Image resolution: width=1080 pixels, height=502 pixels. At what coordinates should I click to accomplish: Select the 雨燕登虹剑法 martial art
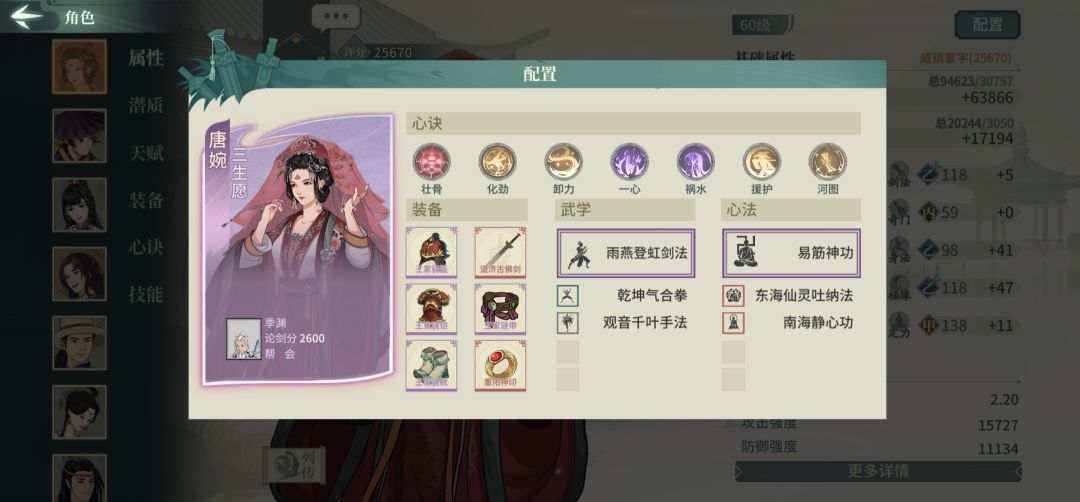[625, 253]
